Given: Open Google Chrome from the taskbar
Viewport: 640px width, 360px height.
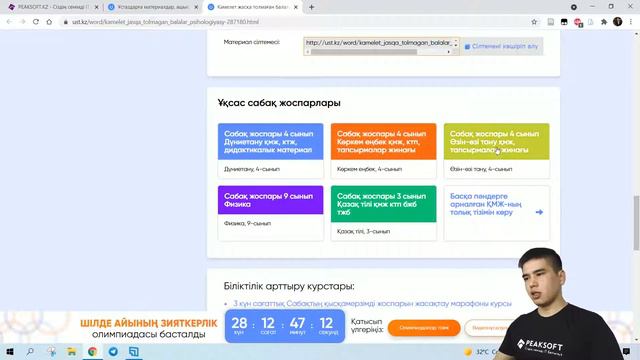Looking at the screenshot, I should click(x=92, y=351).
